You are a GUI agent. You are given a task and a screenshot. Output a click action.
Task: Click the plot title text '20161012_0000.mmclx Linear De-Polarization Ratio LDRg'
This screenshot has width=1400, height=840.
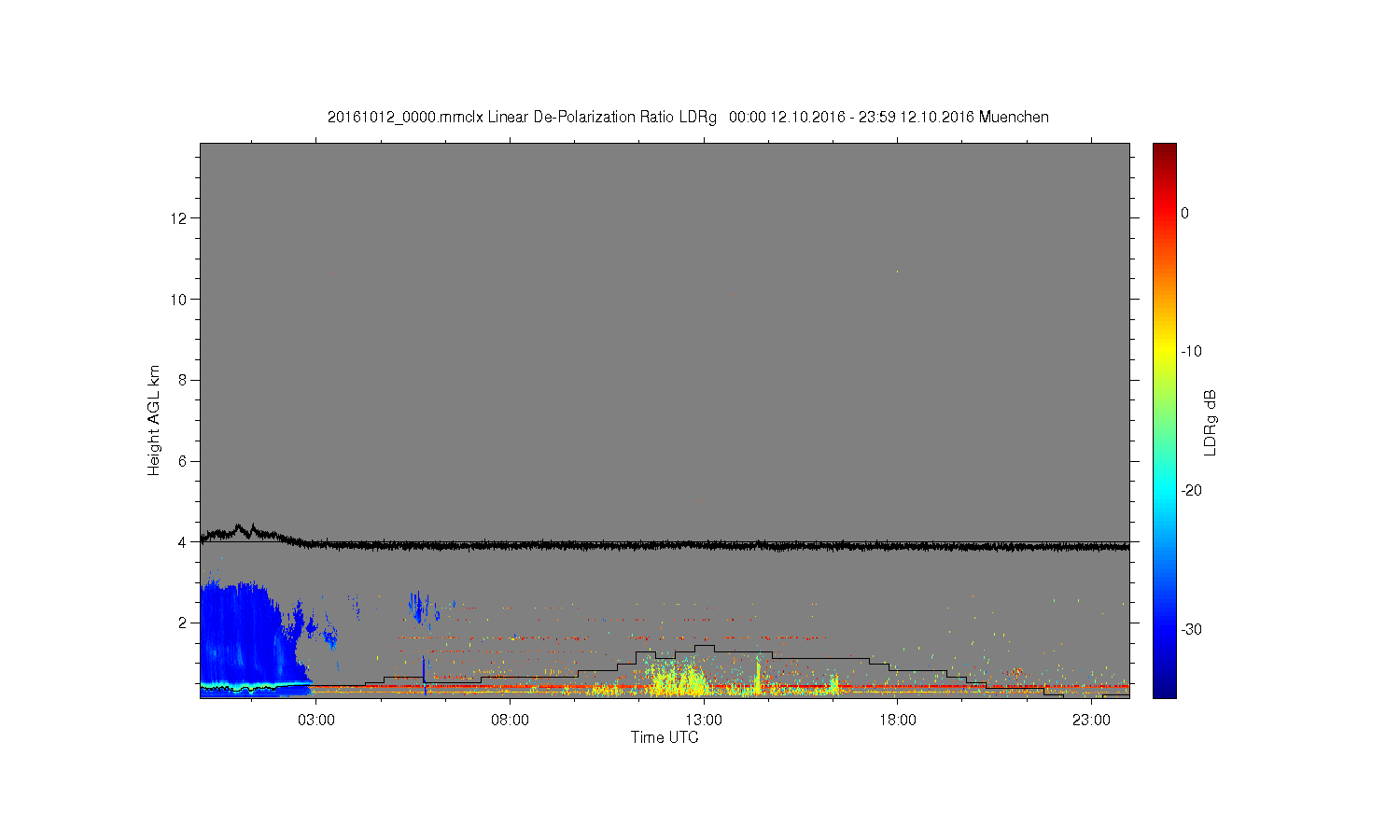pos(522,118)
